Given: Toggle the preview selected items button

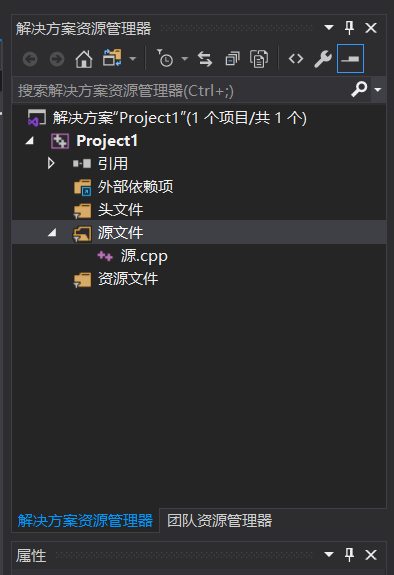Looking at the screenshot, I should click(x=350, y=59).
